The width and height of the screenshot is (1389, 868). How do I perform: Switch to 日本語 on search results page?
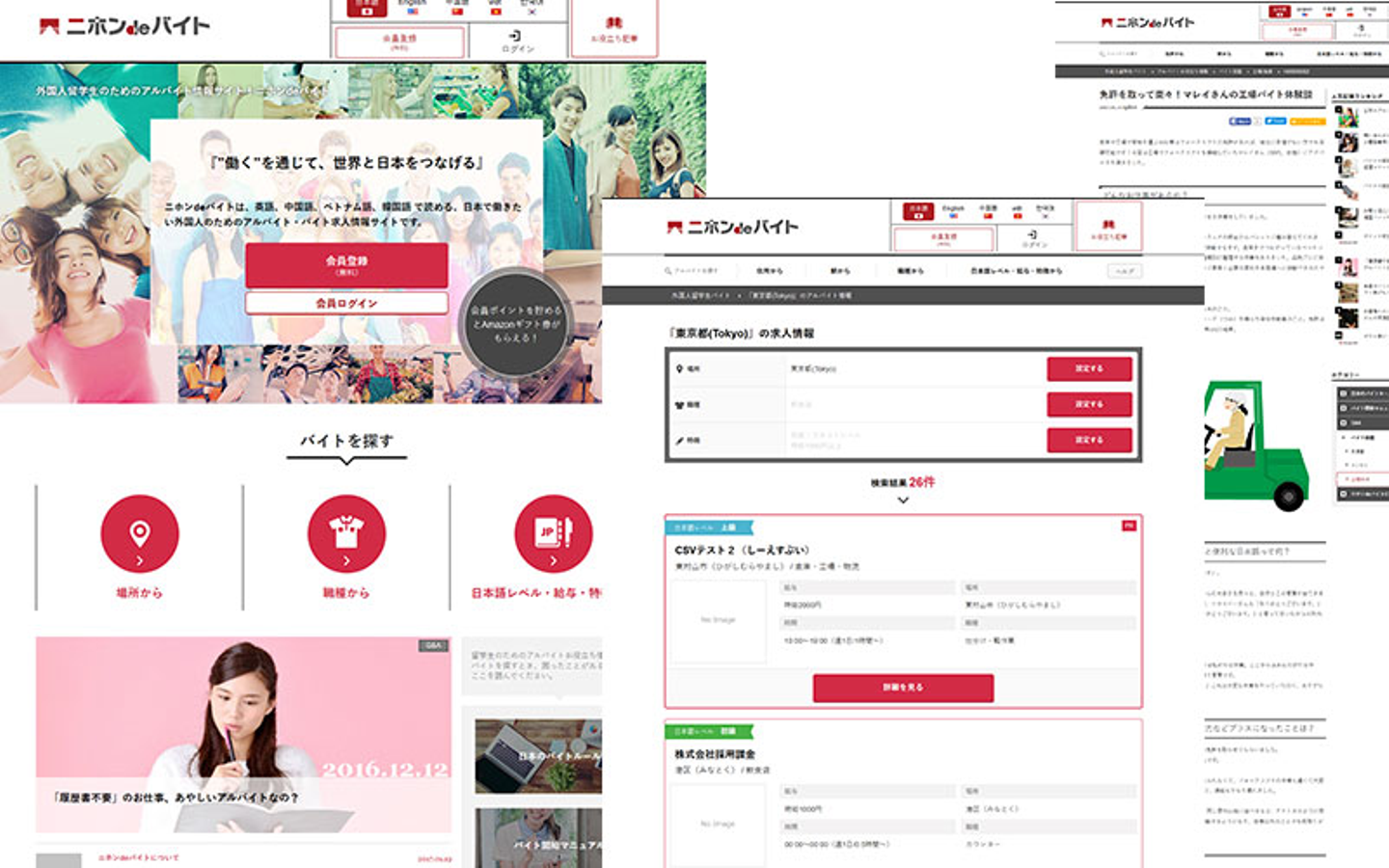coord(918,210)
